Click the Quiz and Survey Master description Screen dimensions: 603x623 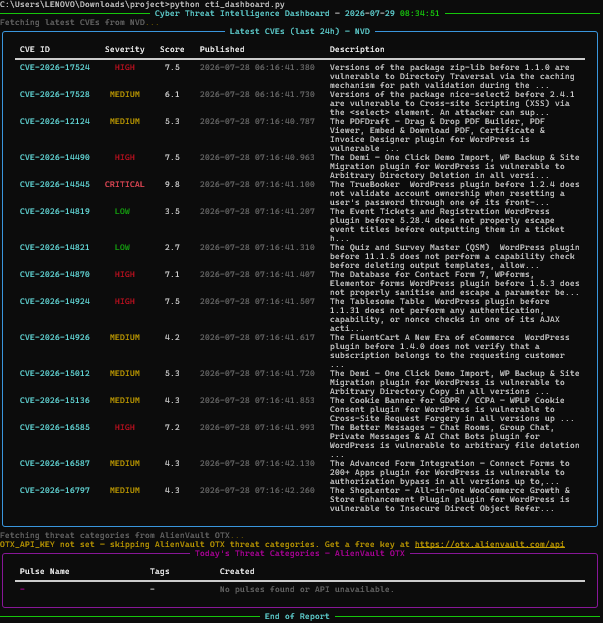[x=454, y=256]
